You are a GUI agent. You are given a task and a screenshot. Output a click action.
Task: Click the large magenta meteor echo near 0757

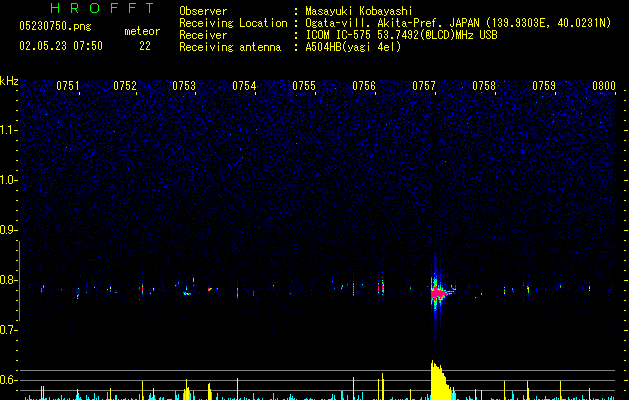tap(438, 294)
